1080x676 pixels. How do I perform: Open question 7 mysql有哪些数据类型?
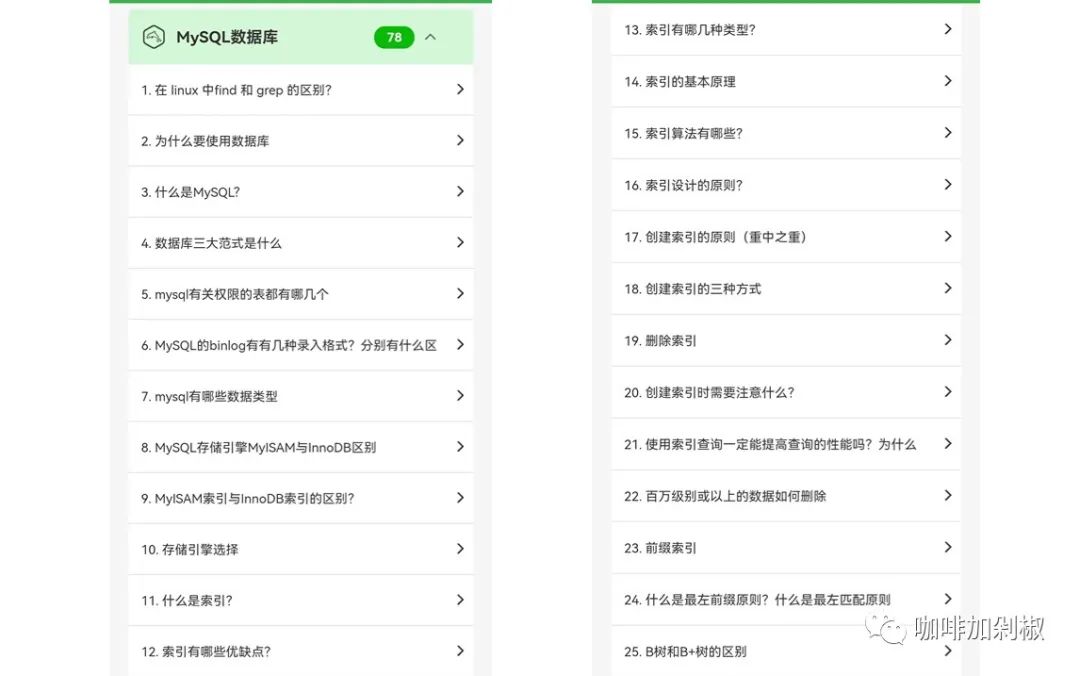click(300, 396)
